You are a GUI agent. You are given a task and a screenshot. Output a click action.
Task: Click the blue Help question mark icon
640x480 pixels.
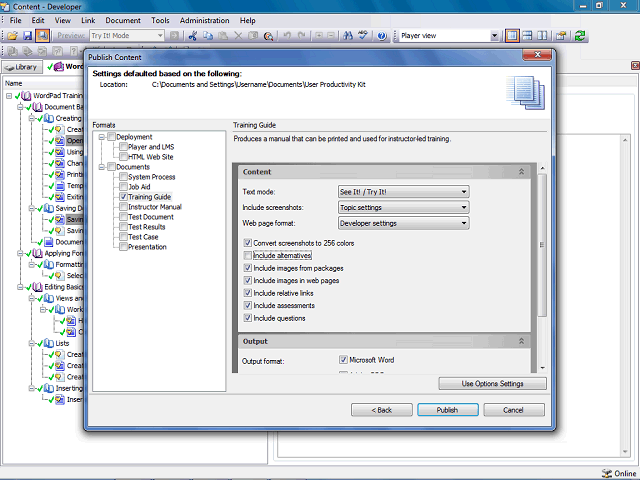pos(382,36)
